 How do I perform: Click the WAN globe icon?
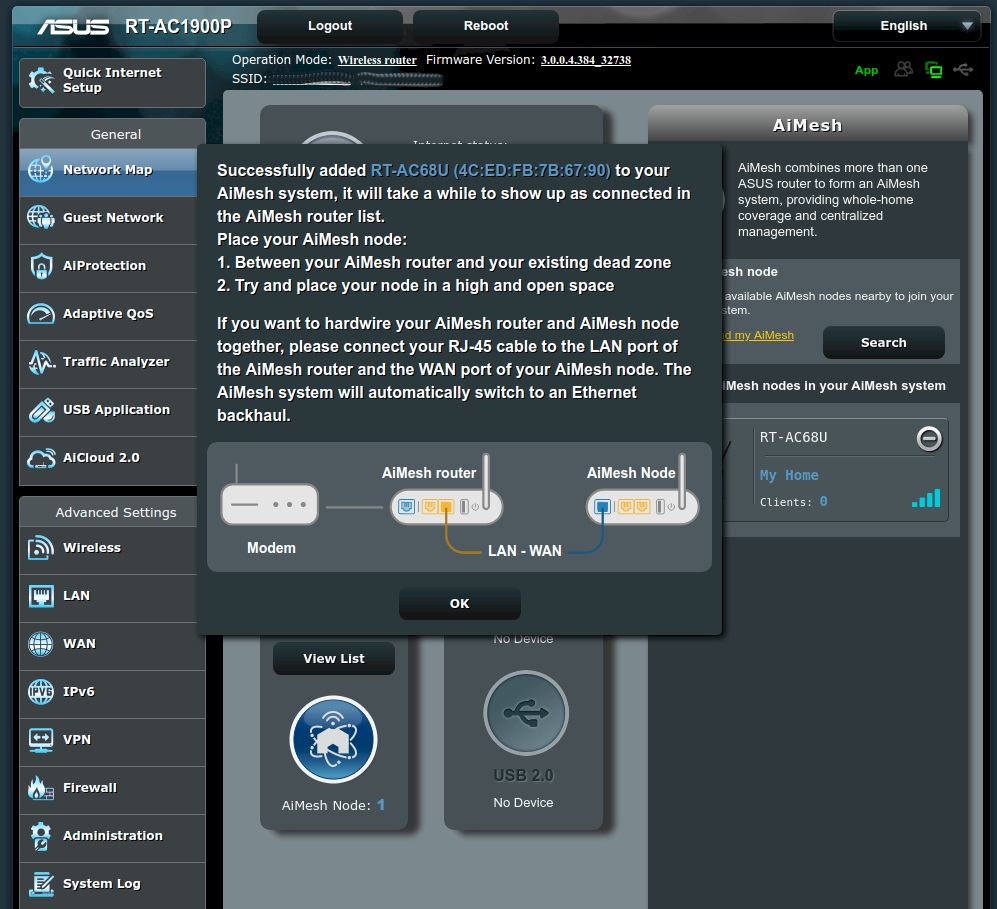(41, 644)
